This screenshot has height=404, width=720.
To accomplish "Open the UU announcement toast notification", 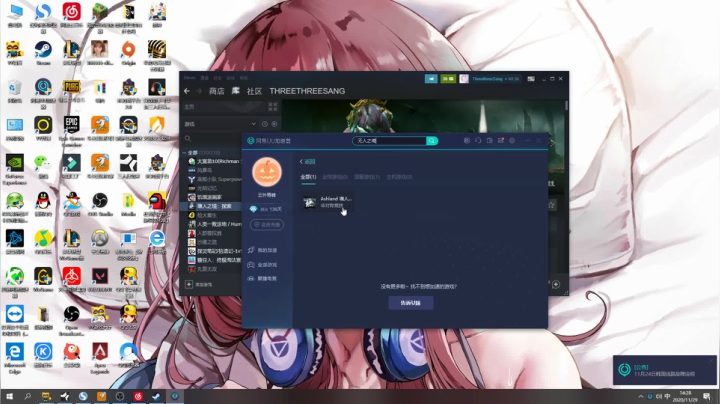I will 664,370.
